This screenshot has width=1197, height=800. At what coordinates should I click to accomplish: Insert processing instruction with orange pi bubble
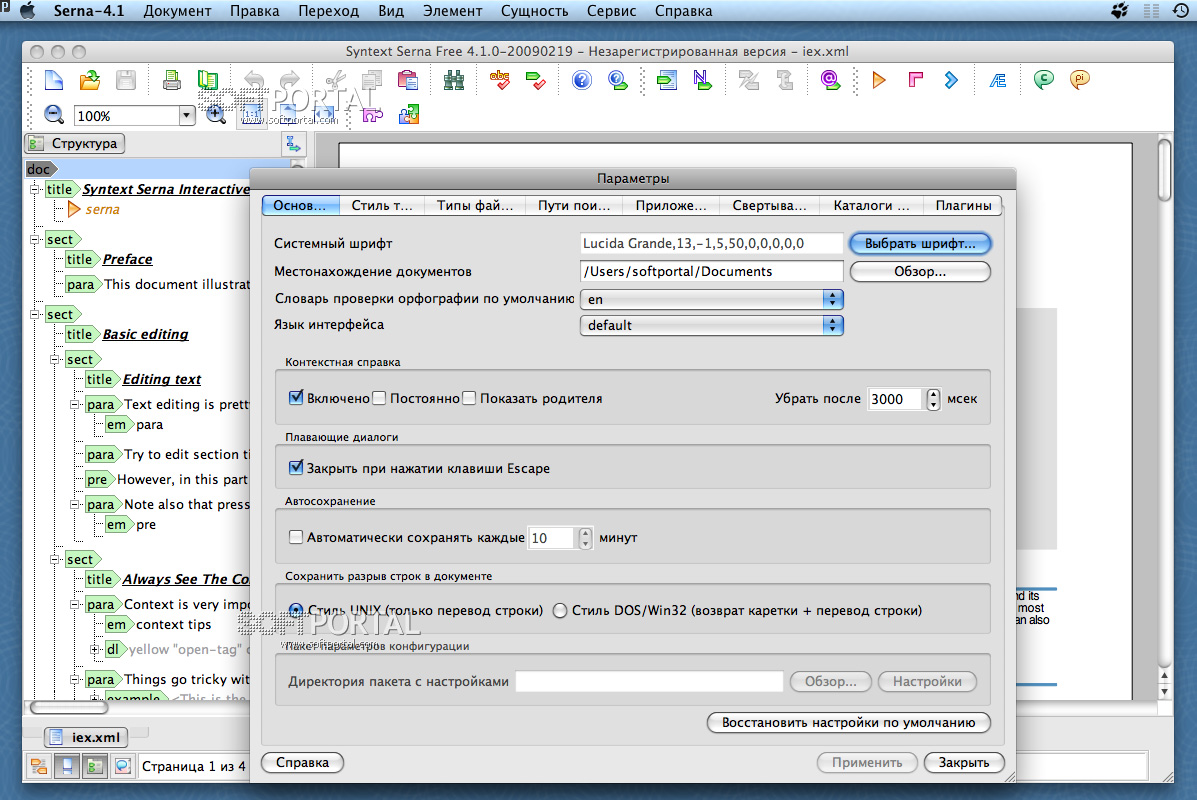1079,79
